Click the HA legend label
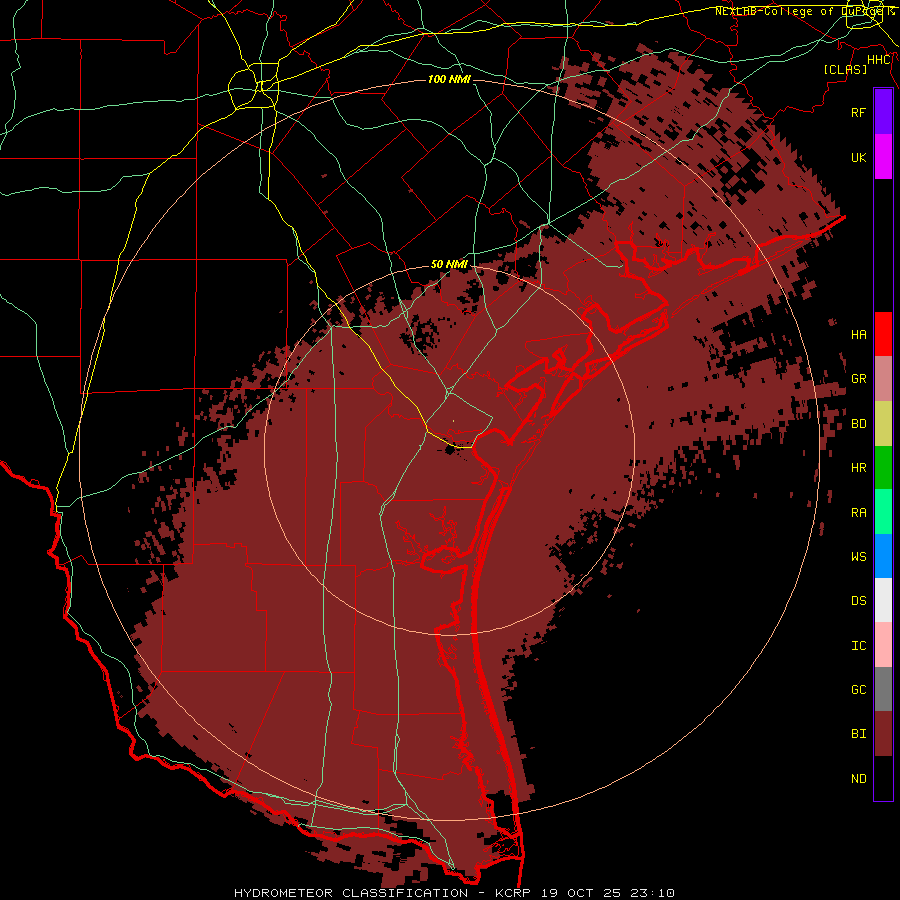This screenshot has width=900, height=900. [859, 334]
